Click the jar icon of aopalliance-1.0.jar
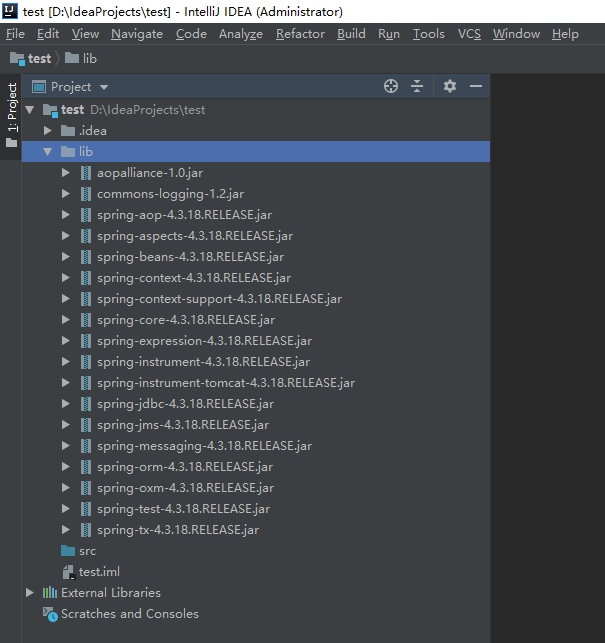This screenshot has width=605, height=643. click(86, 173)
